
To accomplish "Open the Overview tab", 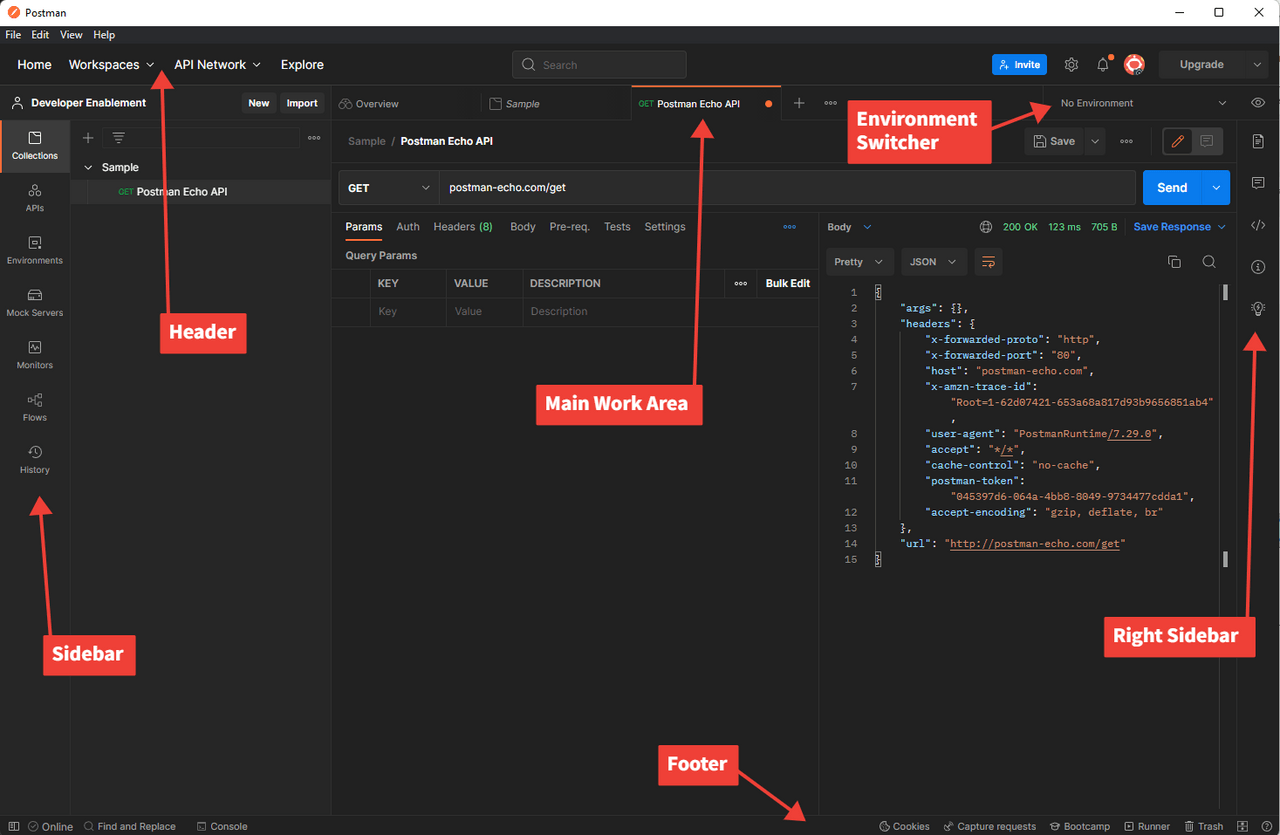I will (369, 104).
